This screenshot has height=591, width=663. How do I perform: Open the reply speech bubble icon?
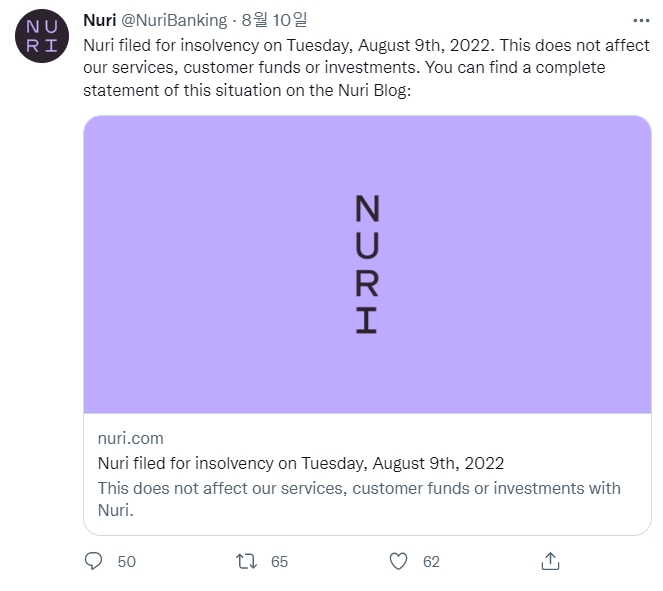click(x=94, y=561)
